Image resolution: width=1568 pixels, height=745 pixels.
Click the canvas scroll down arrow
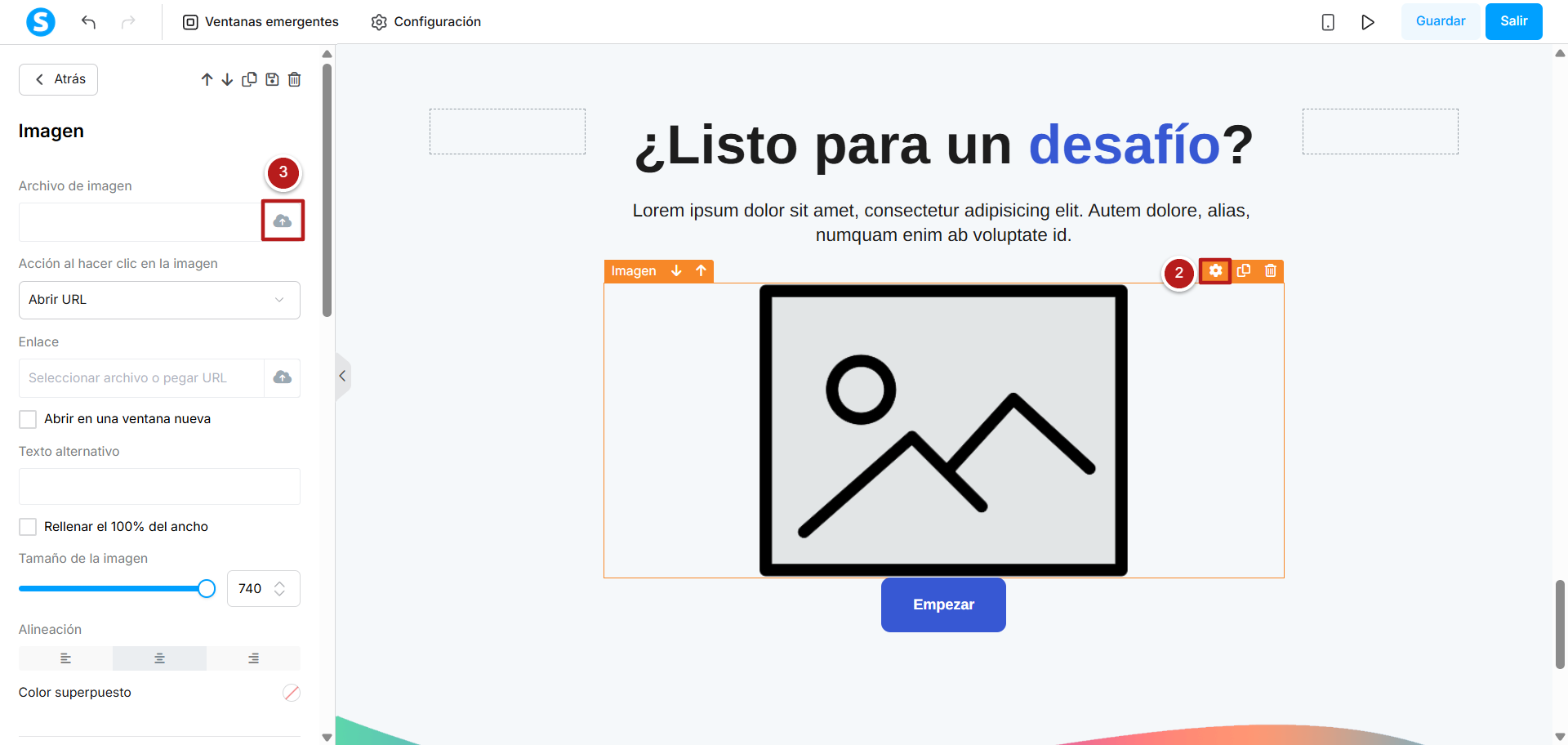click(x=1560, y=738)
